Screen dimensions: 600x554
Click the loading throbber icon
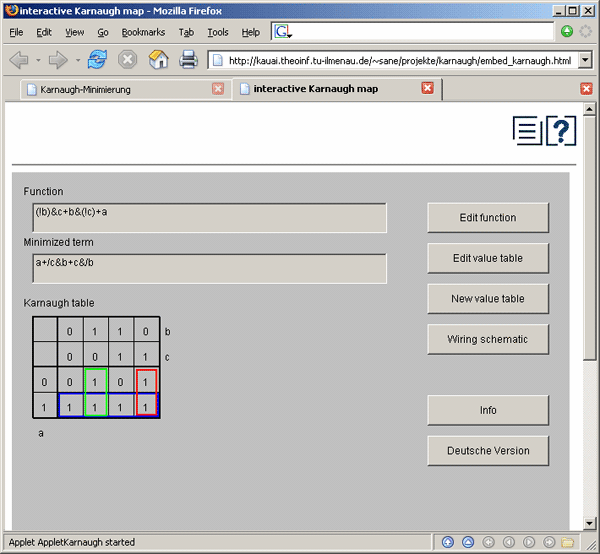point(585,31)
